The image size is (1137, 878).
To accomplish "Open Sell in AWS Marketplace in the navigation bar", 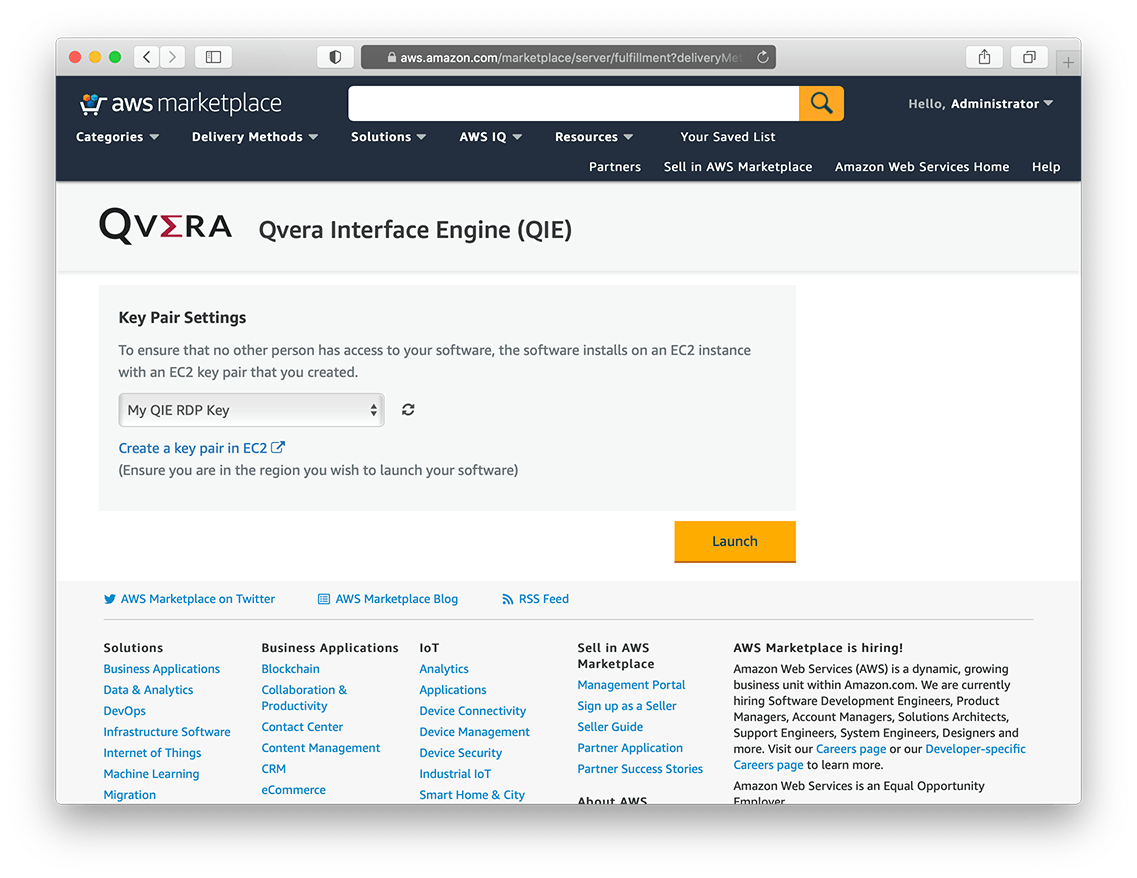I will 737,167.
